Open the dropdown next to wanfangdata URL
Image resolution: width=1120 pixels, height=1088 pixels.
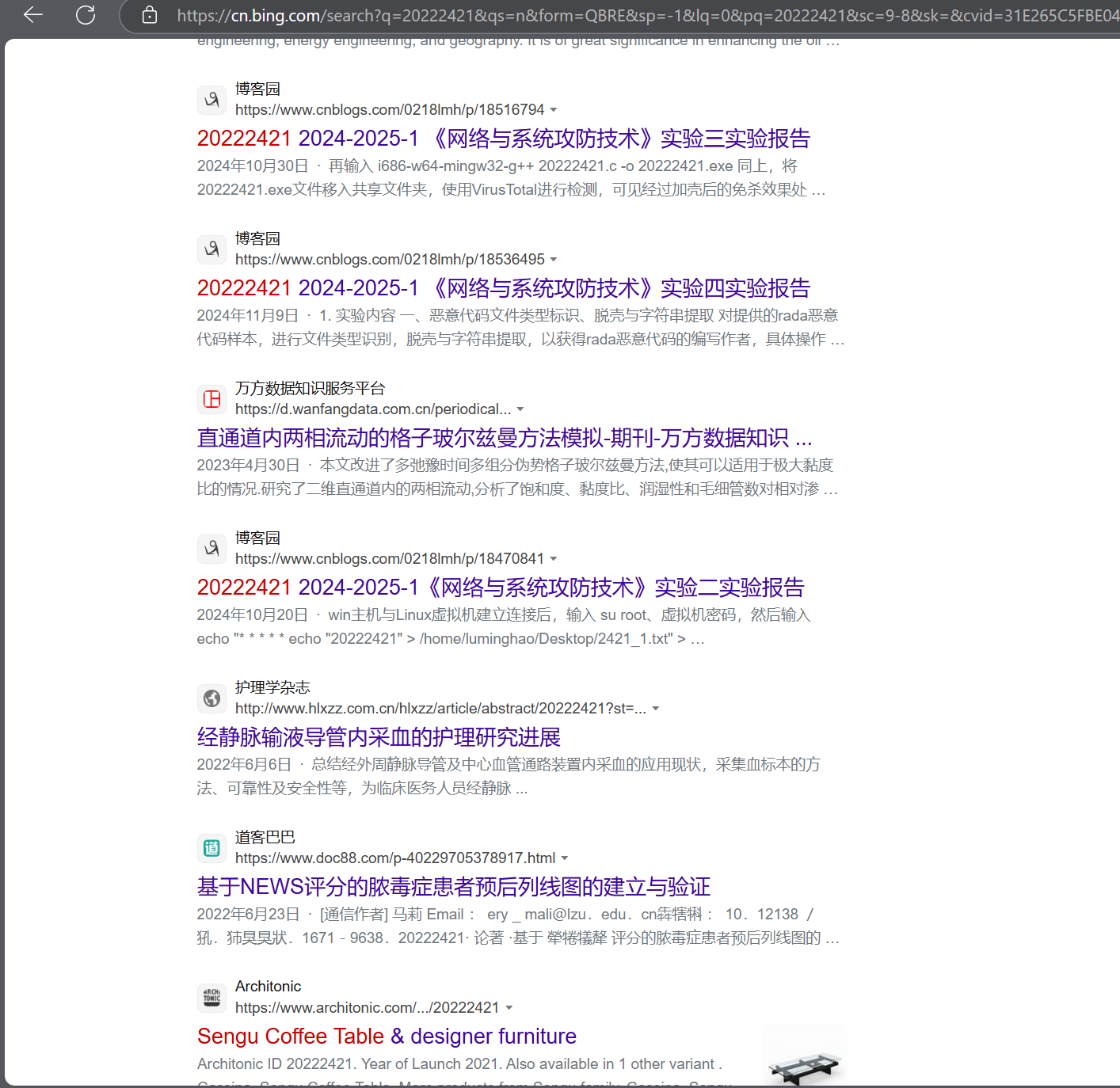(x=520, y=409)
